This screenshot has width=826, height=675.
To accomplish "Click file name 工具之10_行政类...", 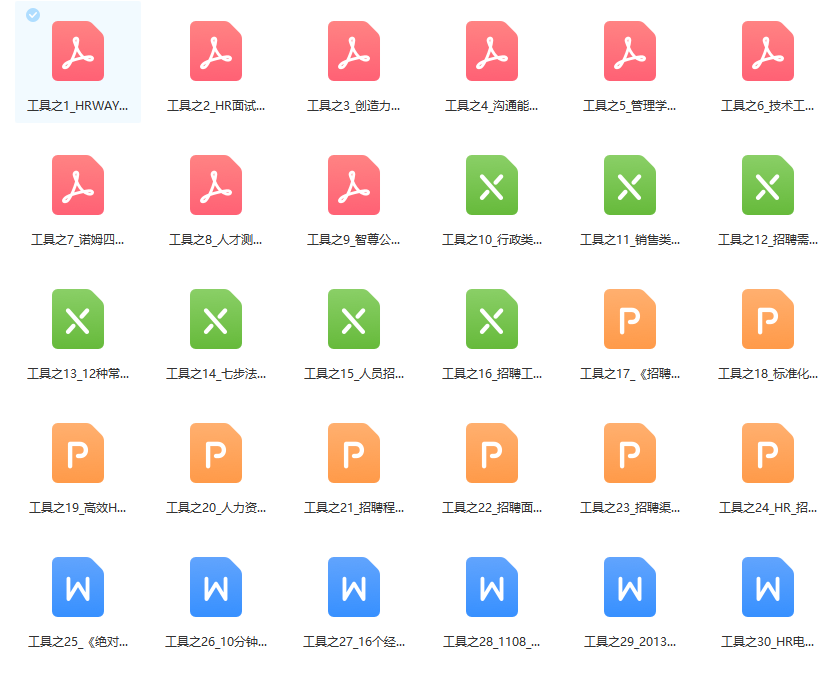I will (x=492, y=240).
